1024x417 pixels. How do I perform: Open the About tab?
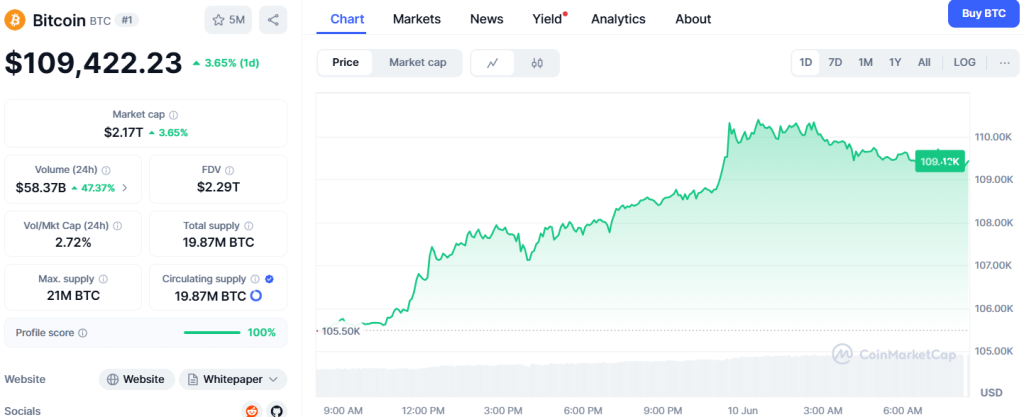point(693,19)
